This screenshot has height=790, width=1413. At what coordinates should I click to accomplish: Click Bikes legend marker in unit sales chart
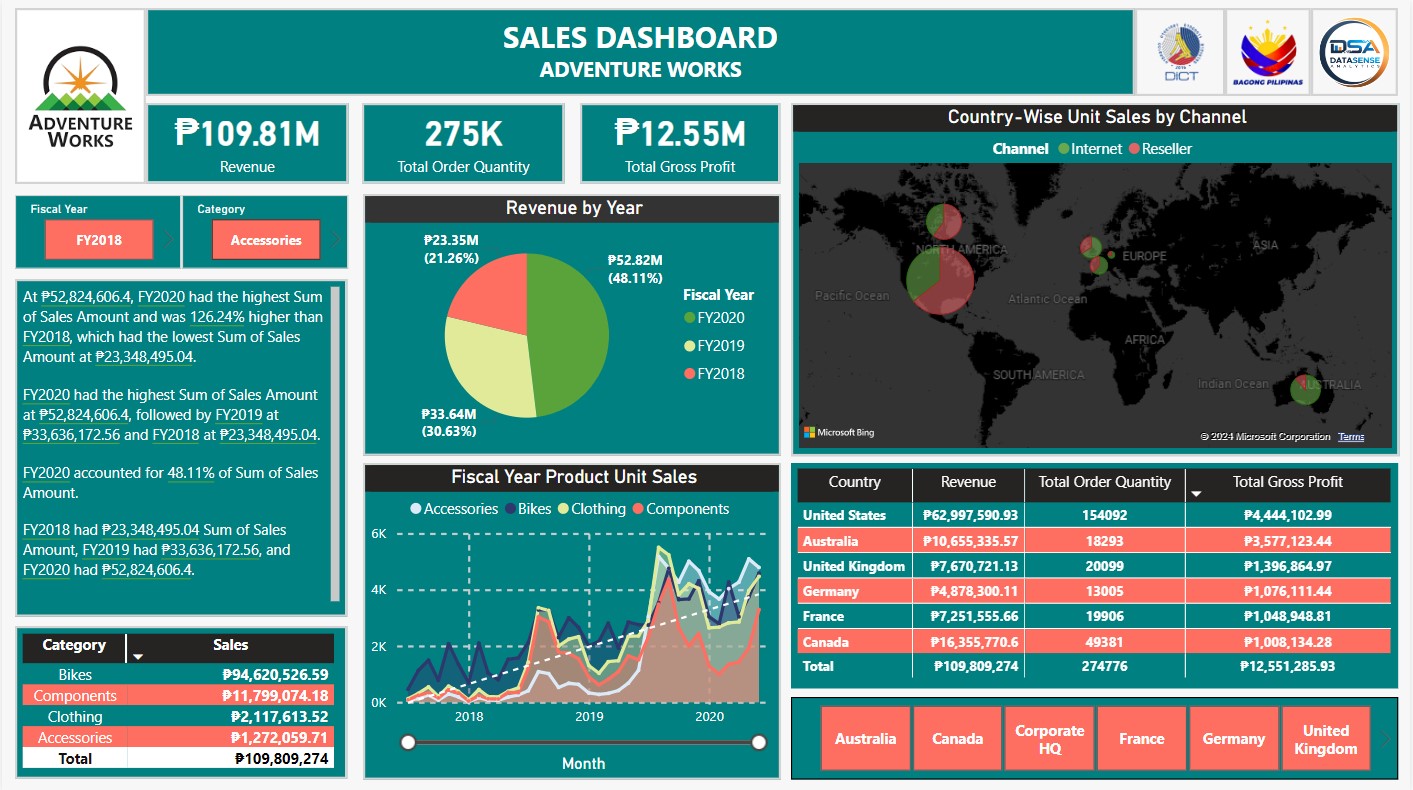(510, 509)
